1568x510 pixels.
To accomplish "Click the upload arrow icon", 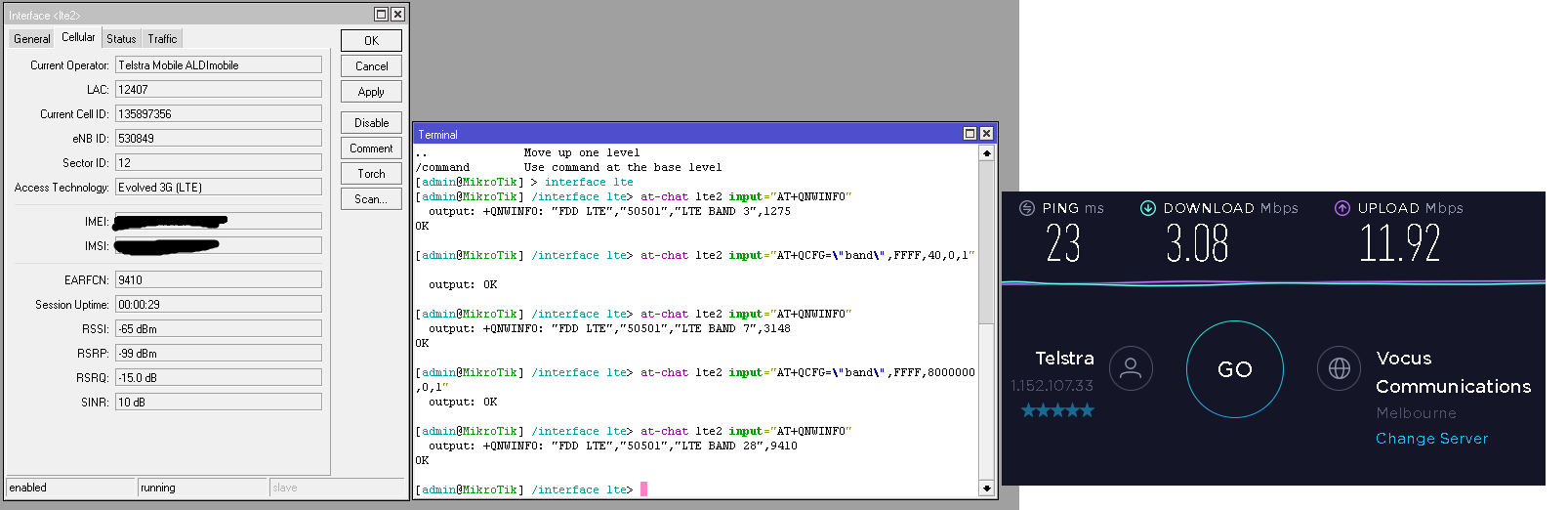I will [1342, 208].
